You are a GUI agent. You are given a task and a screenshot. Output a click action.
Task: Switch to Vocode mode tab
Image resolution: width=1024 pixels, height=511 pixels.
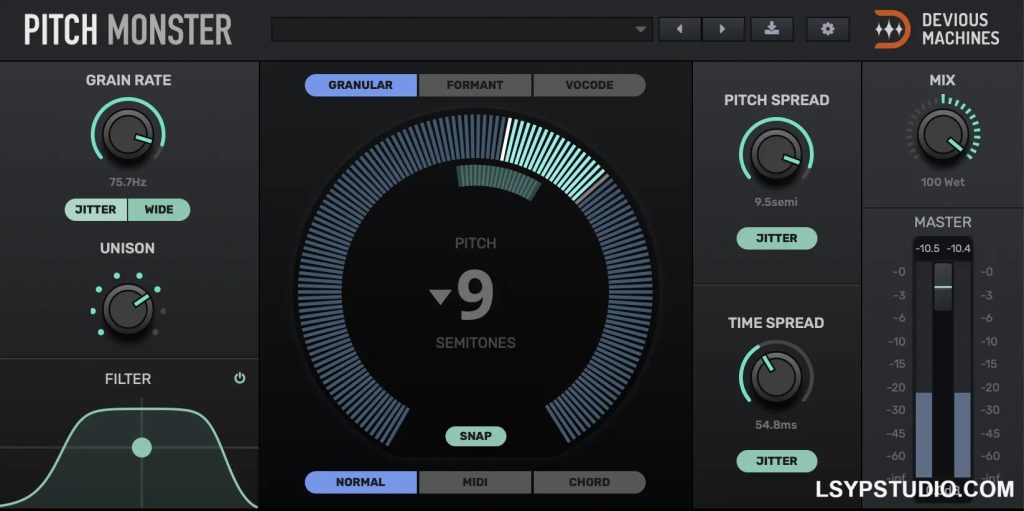click(589, 85)
